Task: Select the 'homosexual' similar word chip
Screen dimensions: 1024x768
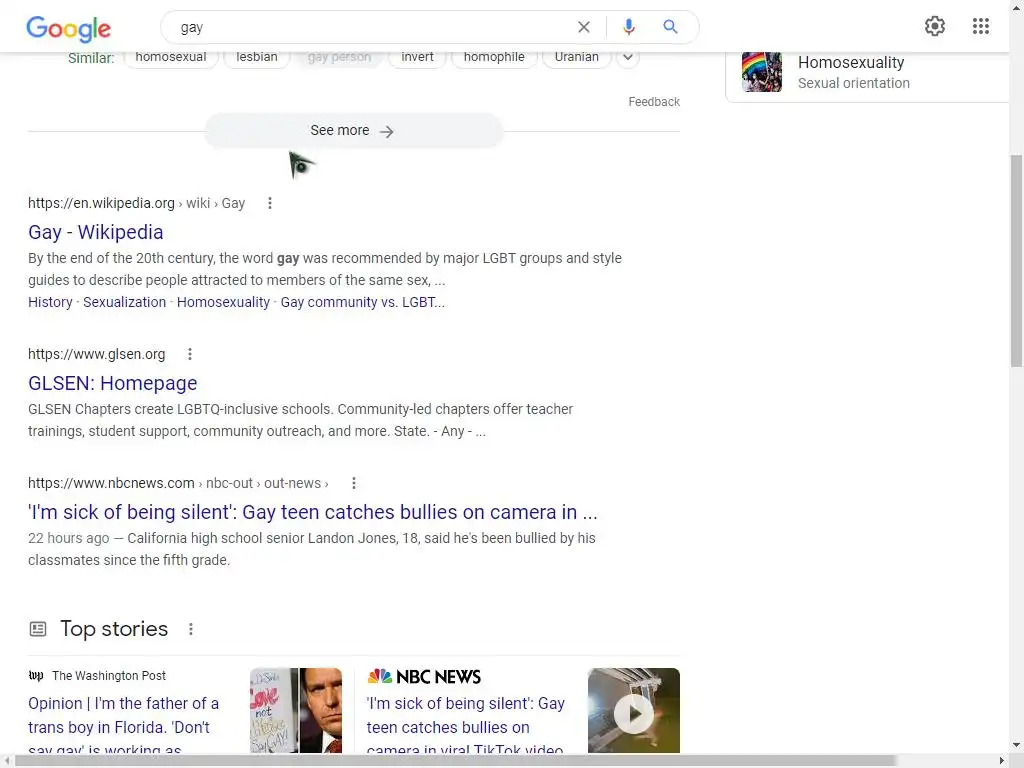Action: pyautogui.click(x=171, y=57)
